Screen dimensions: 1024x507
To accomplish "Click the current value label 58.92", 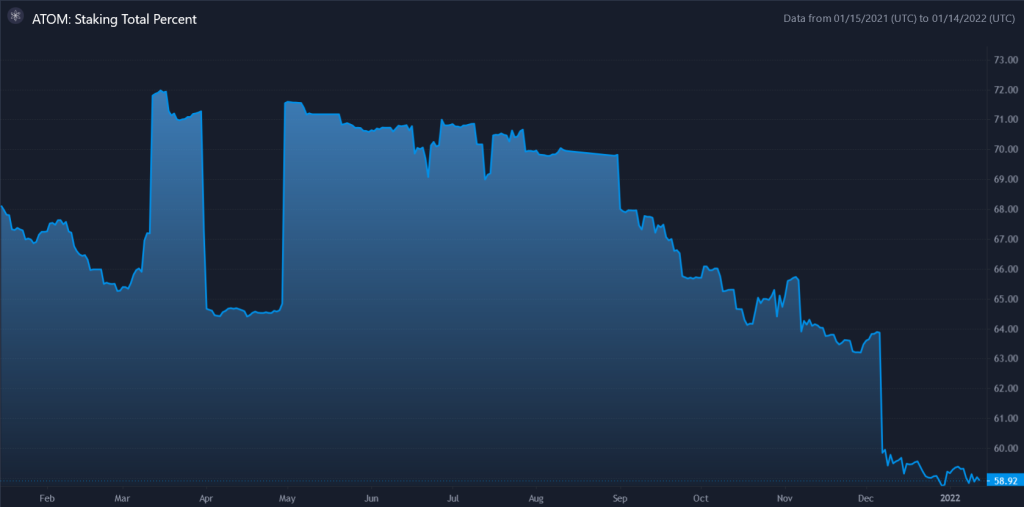I will pyautogui.click(x=1004, y=481).
